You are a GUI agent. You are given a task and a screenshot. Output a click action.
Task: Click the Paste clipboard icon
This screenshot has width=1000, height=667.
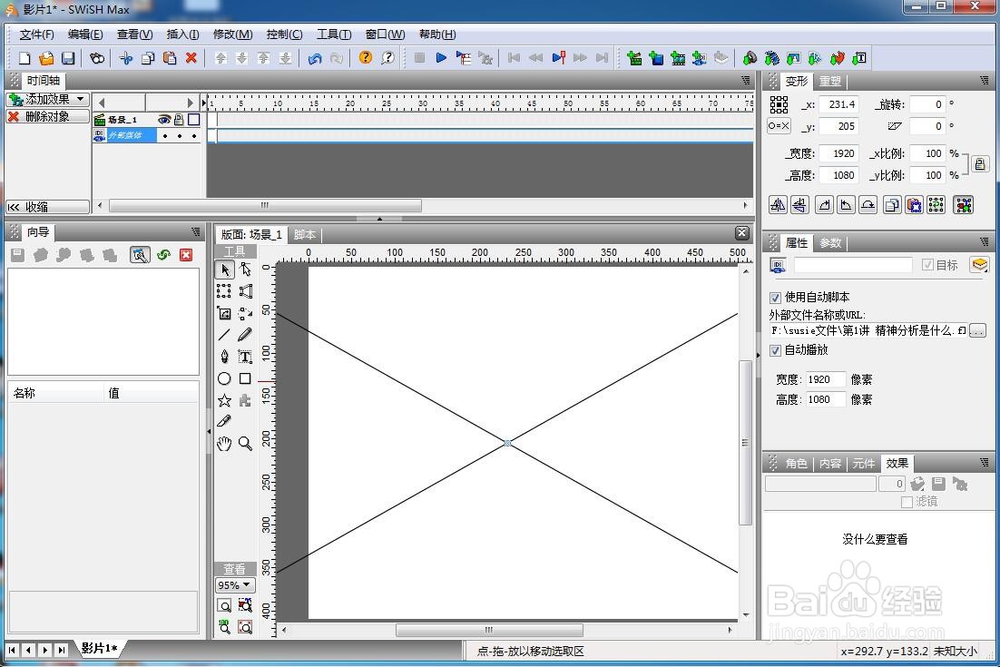(170, 59)
